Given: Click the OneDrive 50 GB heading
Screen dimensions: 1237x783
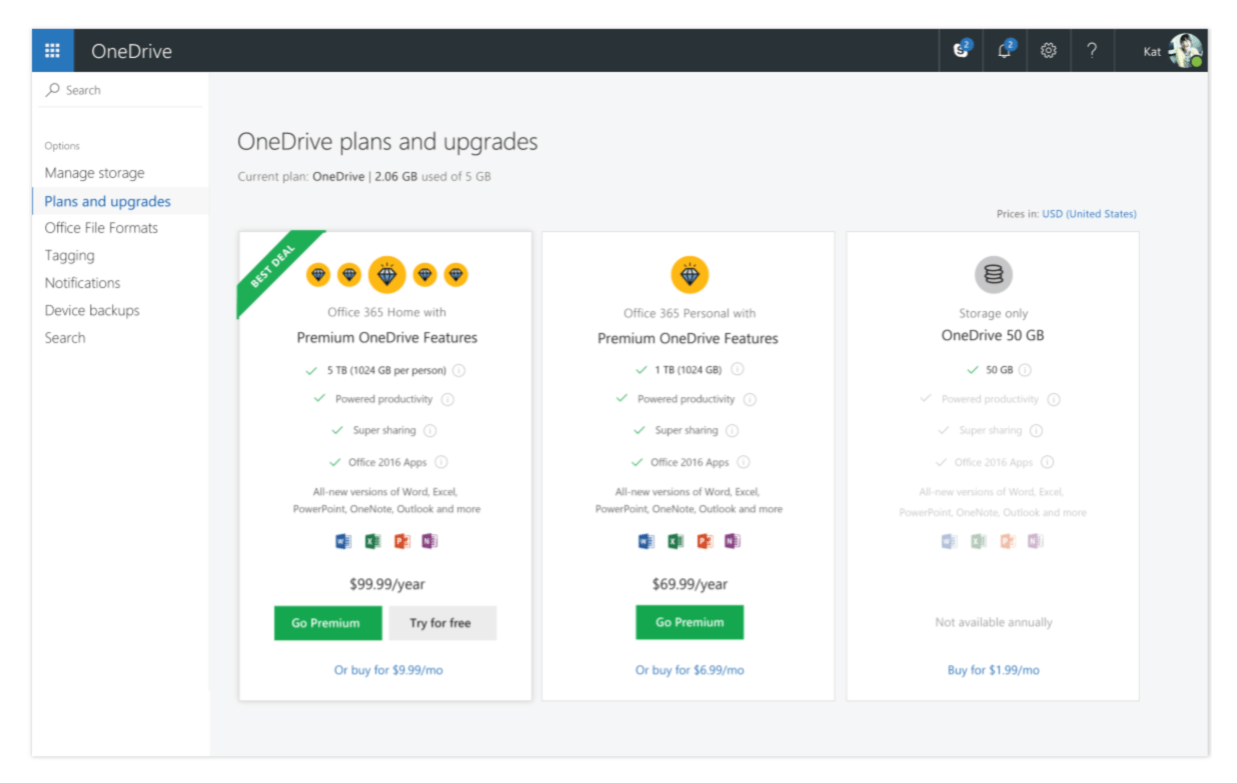Looking at the screenshot, I should pyautogui.click(x=993, y=335).
